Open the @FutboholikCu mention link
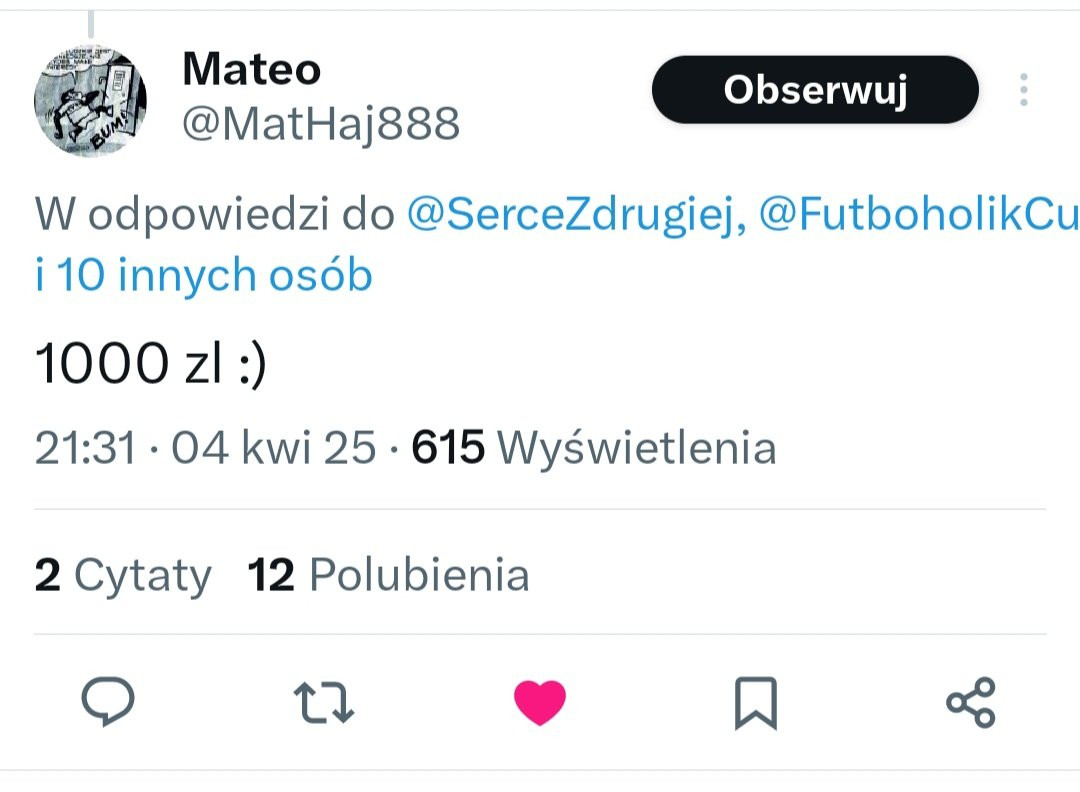The image size is (1080, 792). (919, 214)
